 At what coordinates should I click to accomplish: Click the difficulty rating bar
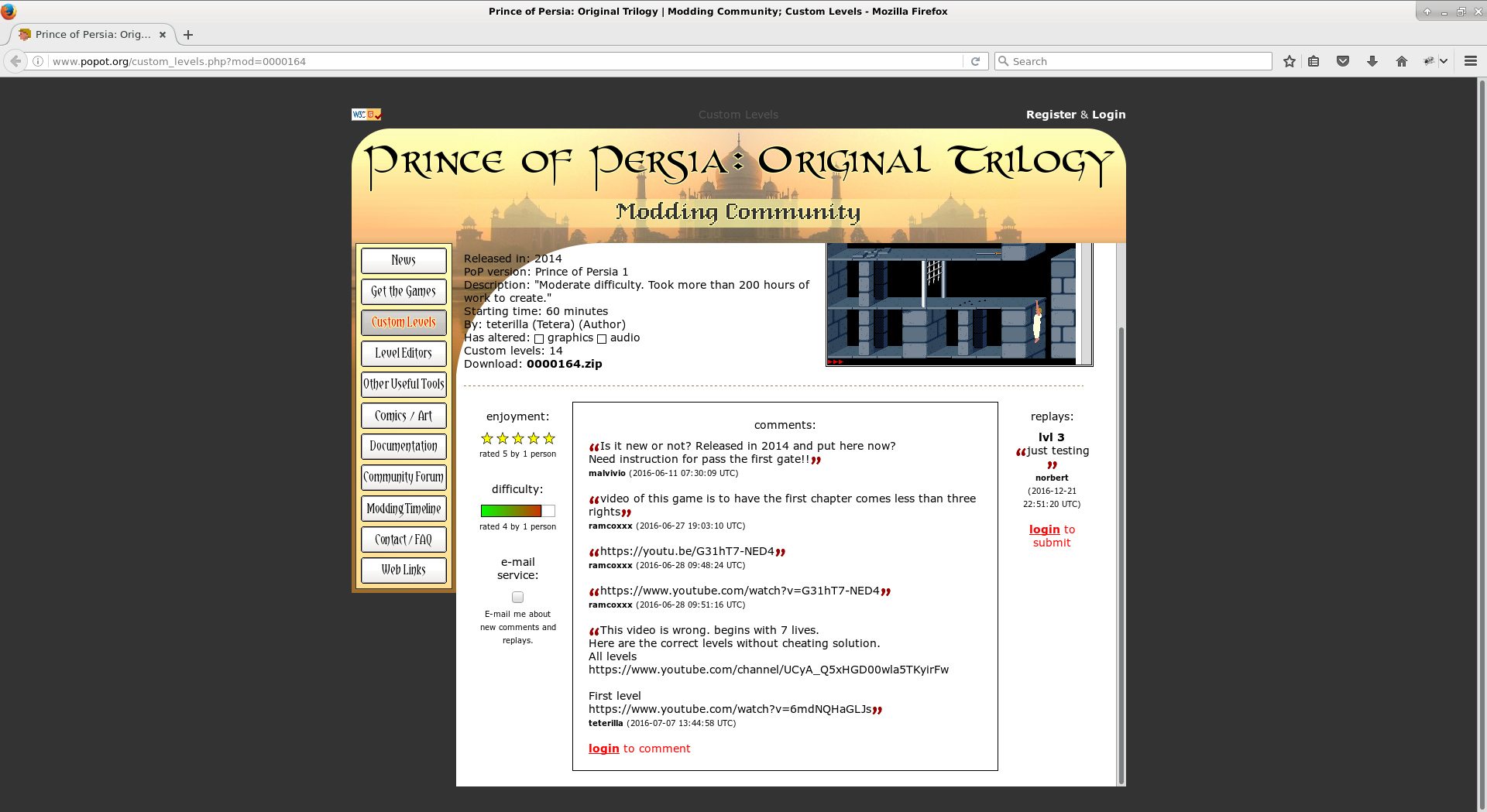518,511
